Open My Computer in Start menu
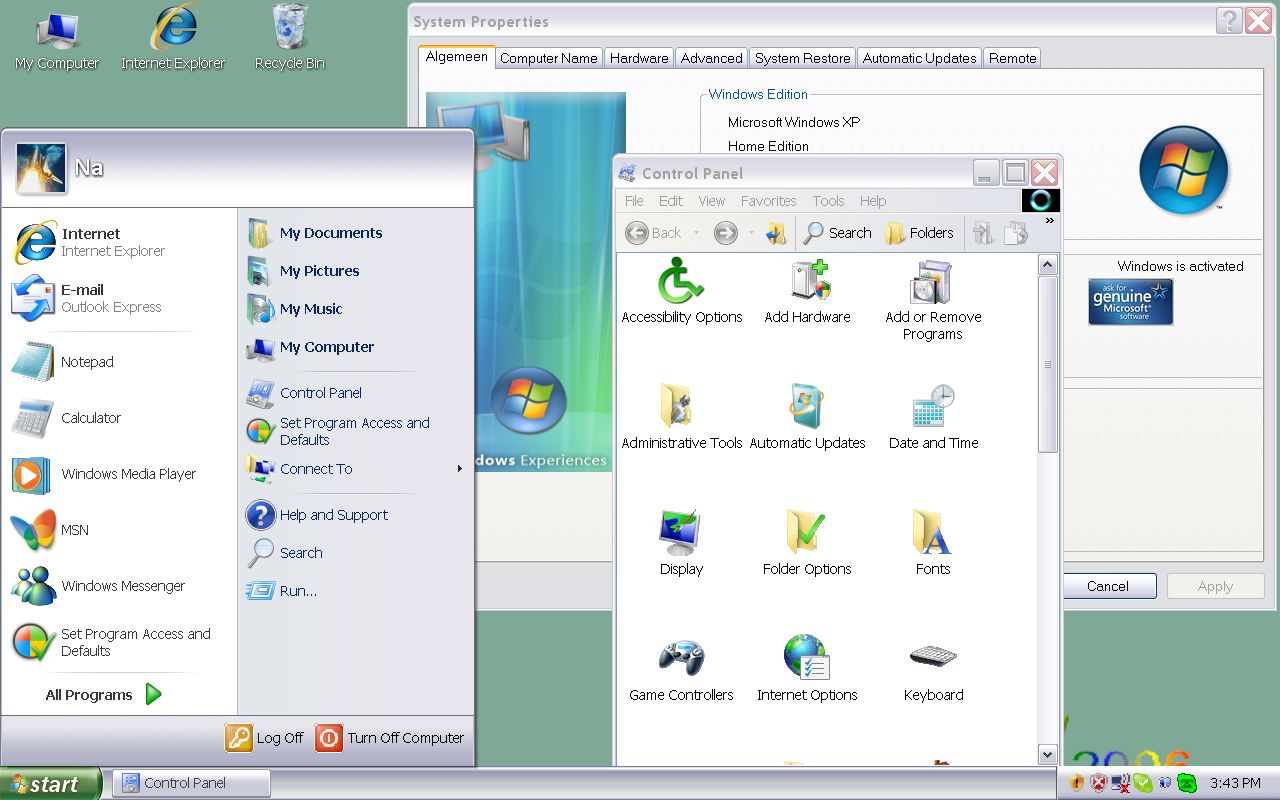The width and height of the screenshot is (1280, 800). click(x=355, y=347)
